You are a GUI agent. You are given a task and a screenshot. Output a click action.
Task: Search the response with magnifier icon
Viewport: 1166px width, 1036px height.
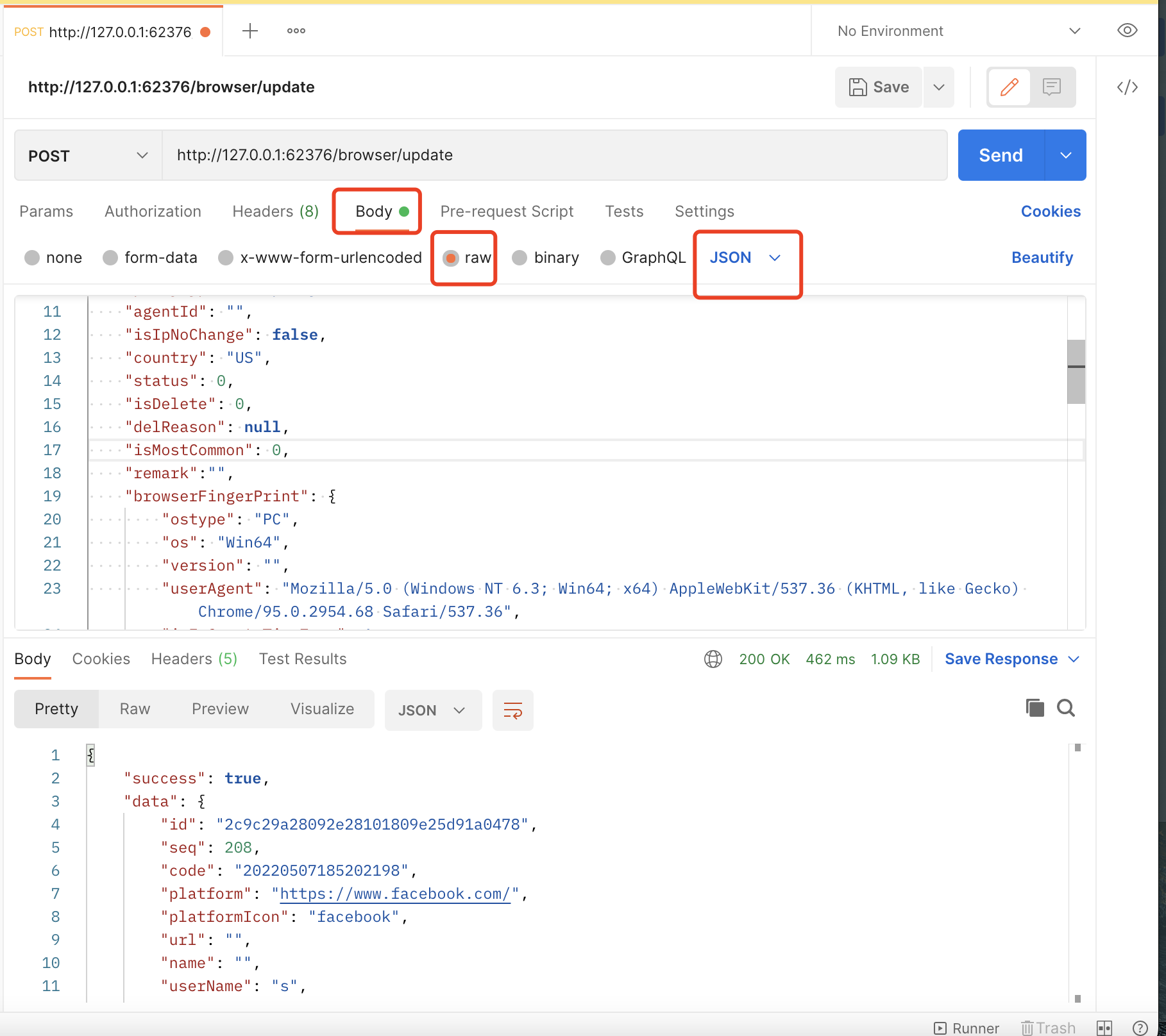[1066, 708]
